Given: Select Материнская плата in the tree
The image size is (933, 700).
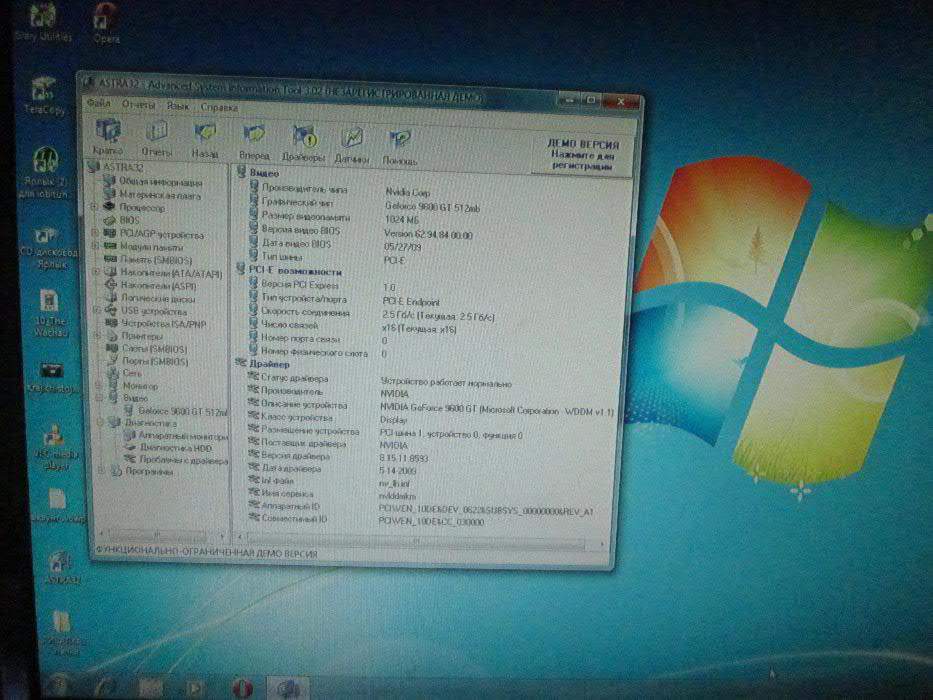Looking at the screenshot, I should point(160,195).
